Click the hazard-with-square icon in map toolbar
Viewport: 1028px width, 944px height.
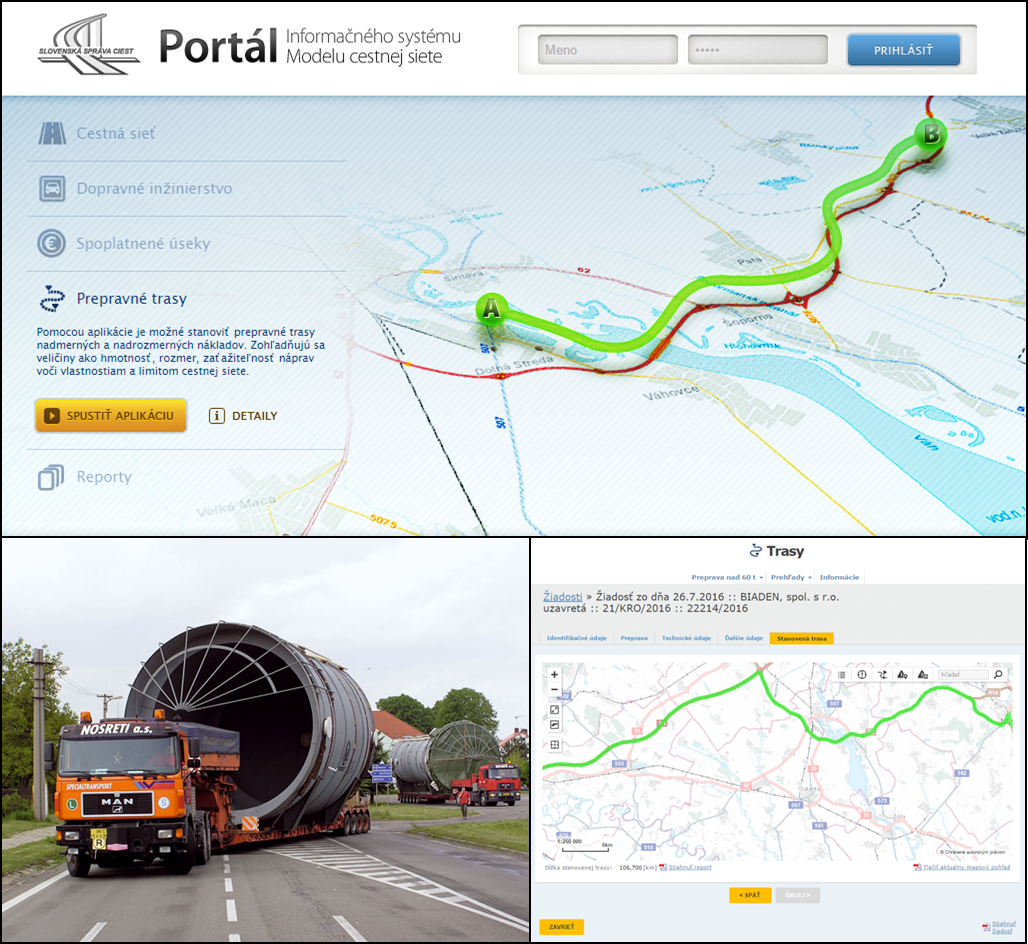click(923, 675)
